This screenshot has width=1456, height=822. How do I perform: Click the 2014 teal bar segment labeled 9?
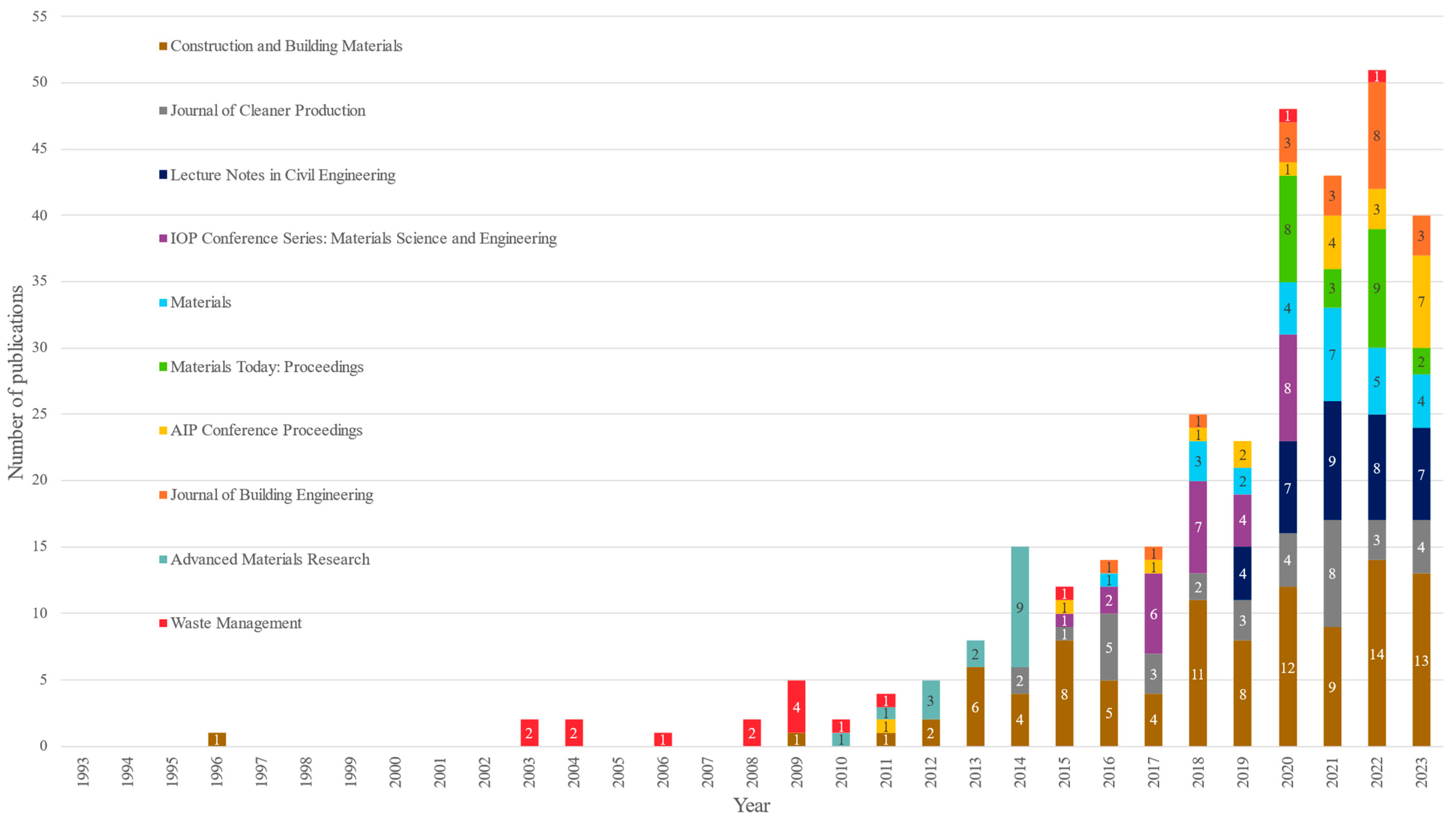coord(1019,607)
